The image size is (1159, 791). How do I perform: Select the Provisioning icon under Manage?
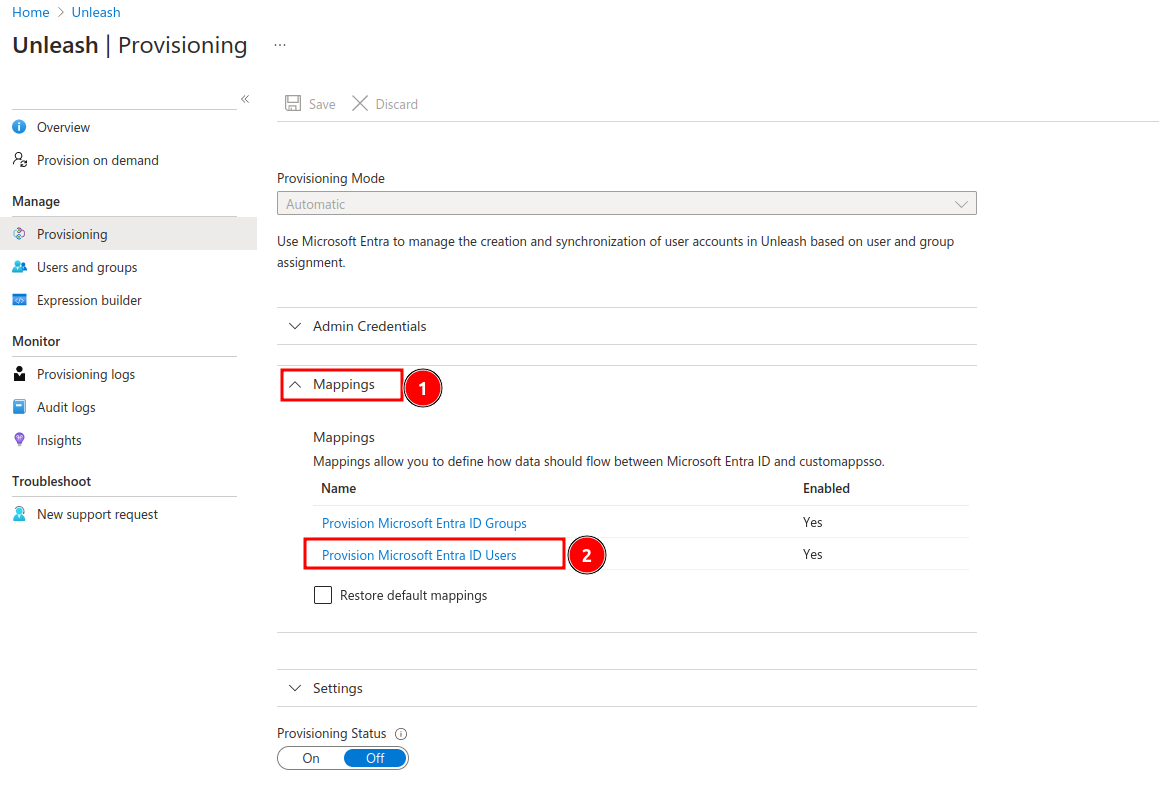[21, 233]
